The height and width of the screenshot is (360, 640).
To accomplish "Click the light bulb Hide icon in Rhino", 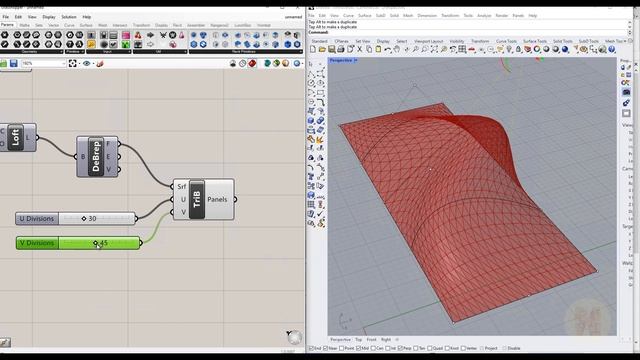I will pyautogui.click(x=509, y=49).
